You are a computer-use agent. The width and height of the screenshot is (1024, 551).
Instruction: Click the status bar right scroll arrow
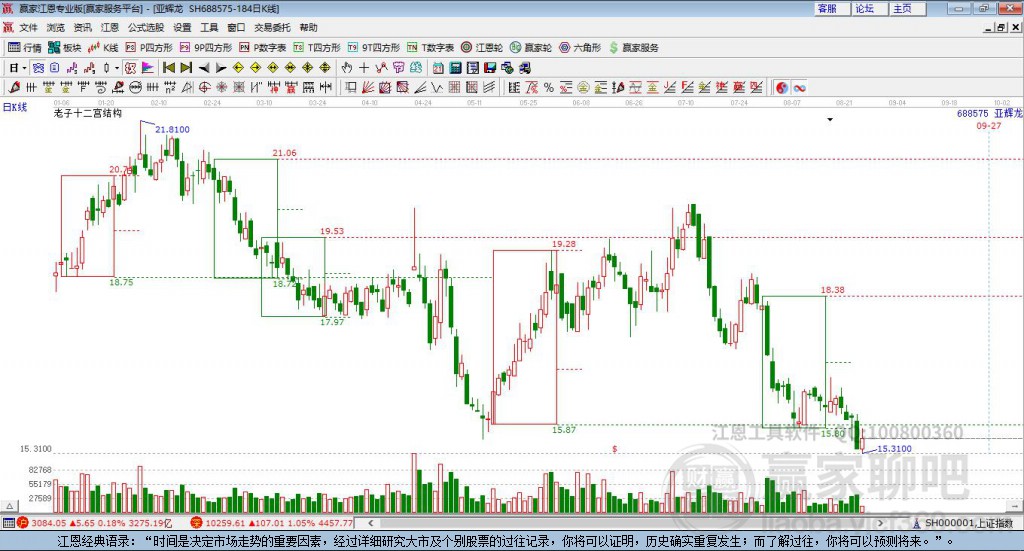coord(880,523)
